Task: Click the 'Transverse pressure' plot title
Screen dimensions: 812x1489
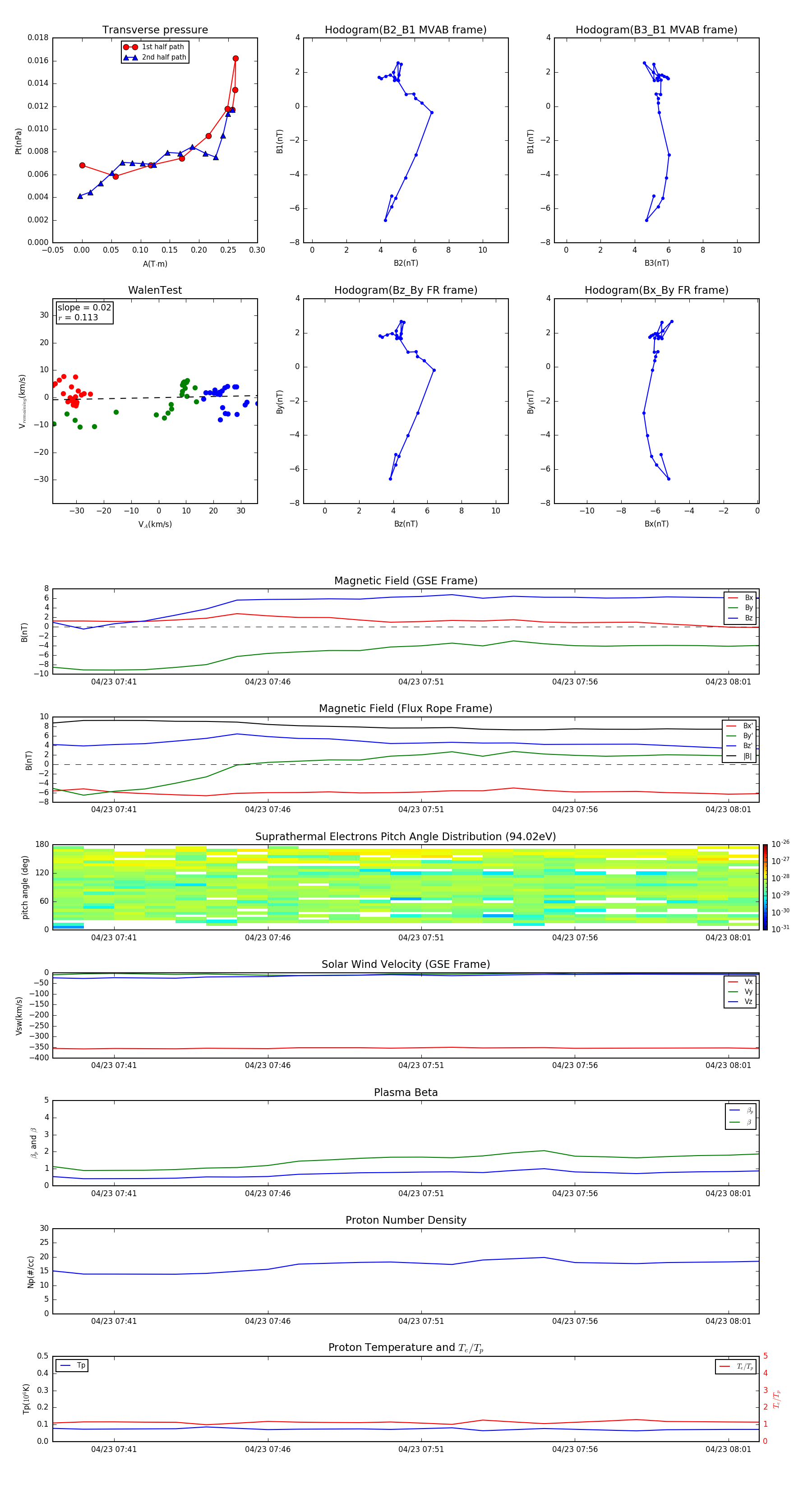Action: tap(155, 30)
